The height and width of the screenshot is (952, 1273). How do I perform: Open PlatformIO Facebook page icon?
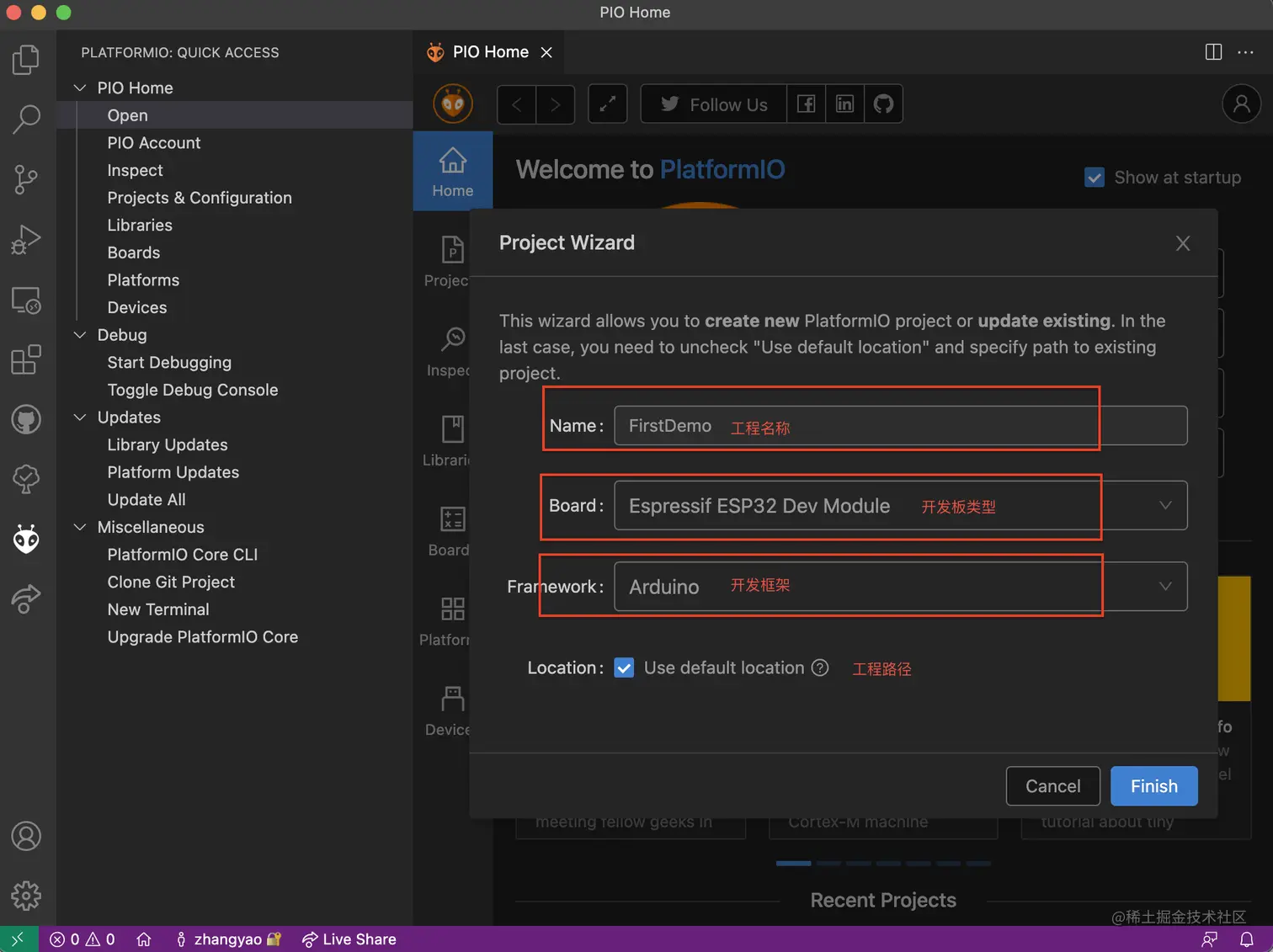pyautogui.click(x=806, y=104)
